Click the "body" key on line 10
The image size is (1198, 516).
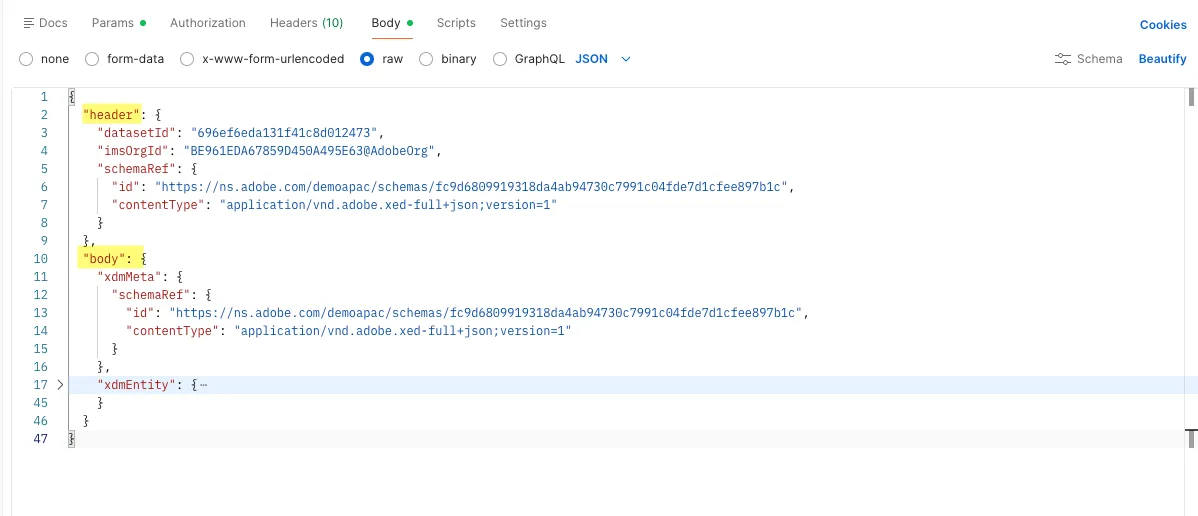click(105, 258)
